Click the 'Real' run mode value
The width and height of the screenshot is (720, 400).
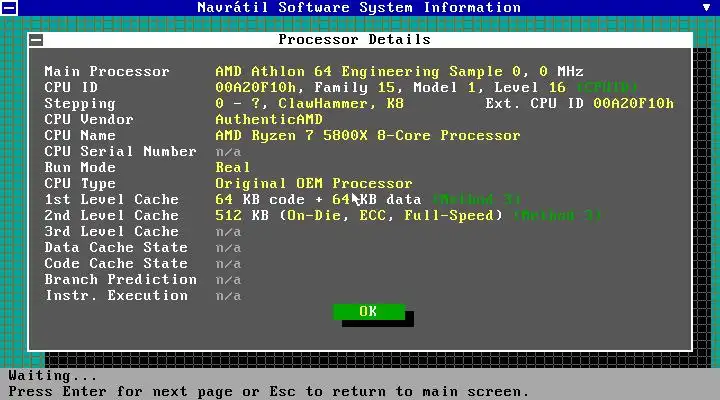[x=233, y=168]
